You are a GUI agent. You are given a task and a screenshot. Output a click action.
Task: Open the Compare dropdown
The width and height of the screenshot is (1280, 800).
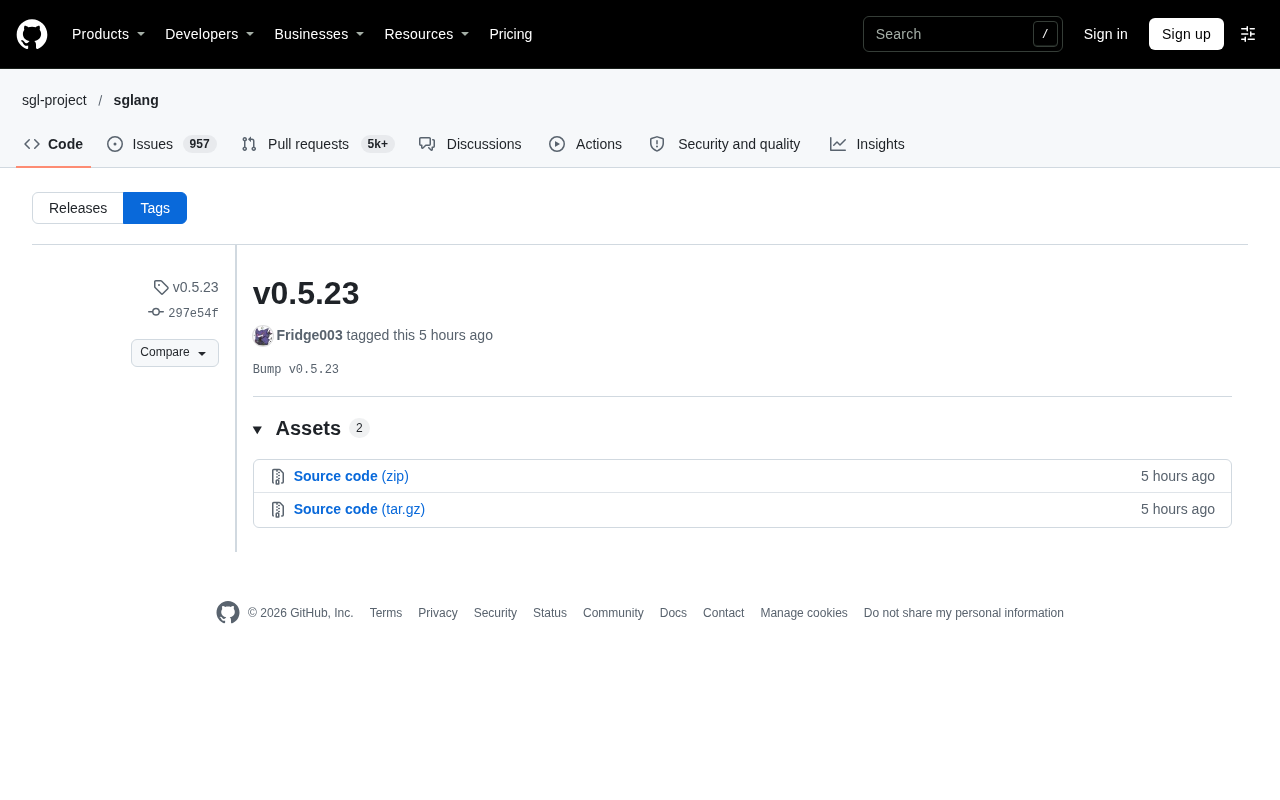tap(175, 353)
